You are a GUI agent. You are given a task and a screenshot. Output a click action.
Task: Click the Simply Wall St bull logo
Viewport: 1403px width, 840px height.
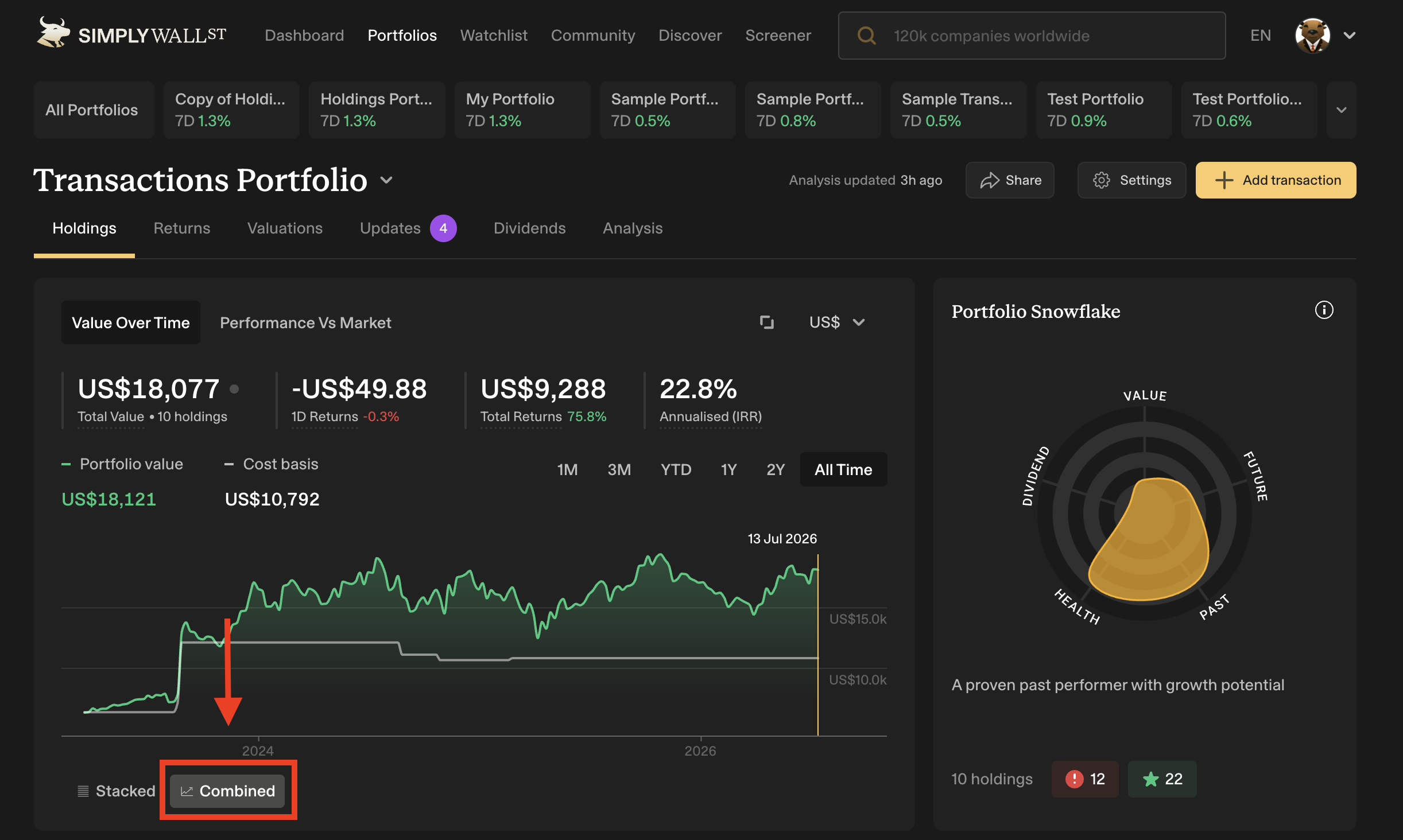pos(53,33)
